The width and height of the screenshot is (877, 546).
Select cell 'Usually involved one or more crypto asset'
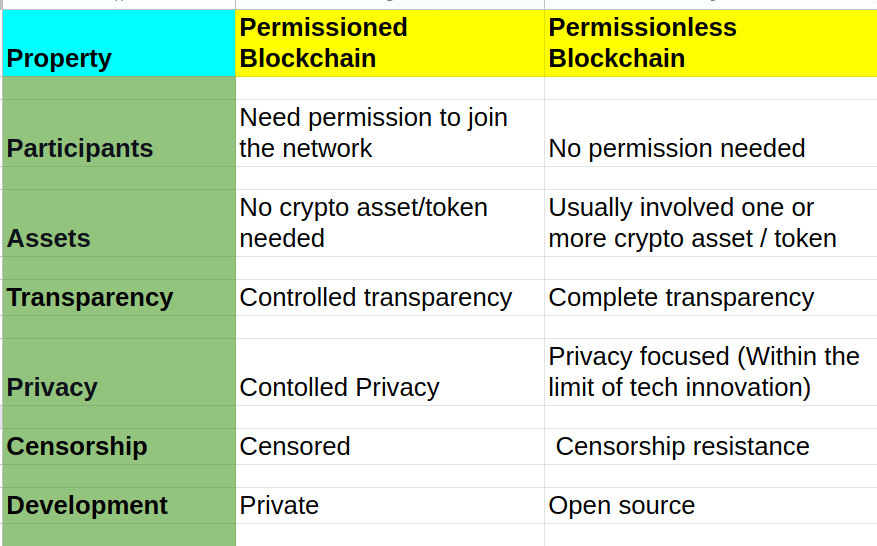[x=710, y=223]
